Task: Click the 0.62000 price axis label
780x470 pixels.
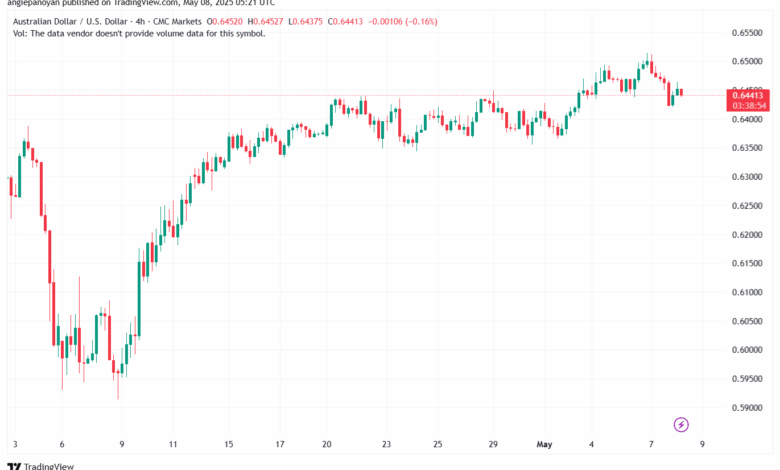Action: 747,234
